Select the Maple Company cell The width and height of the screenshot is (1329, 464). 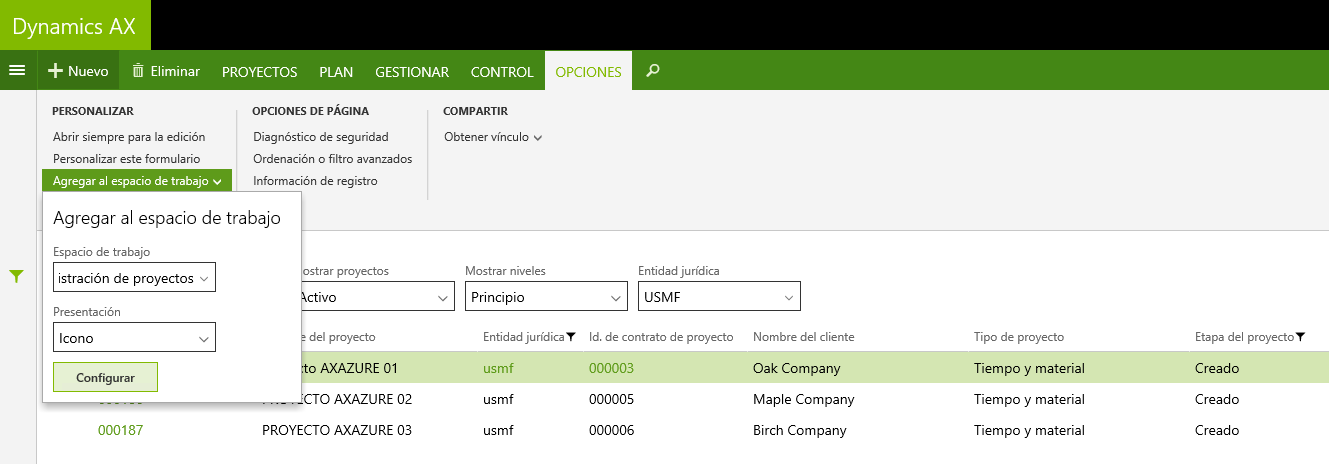pos(804,399)
